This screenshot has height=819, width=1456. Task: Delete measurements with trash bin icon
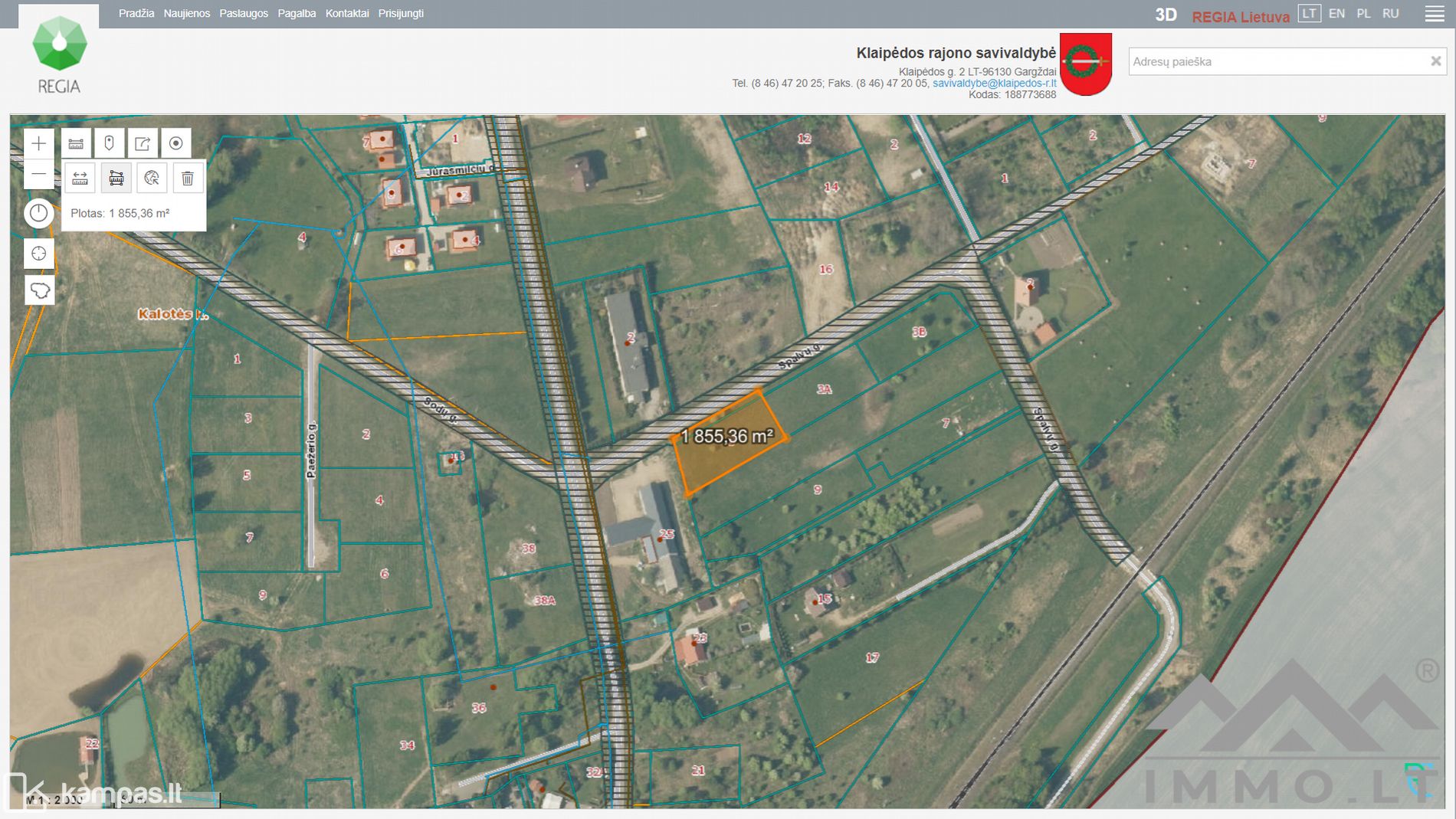188,179
